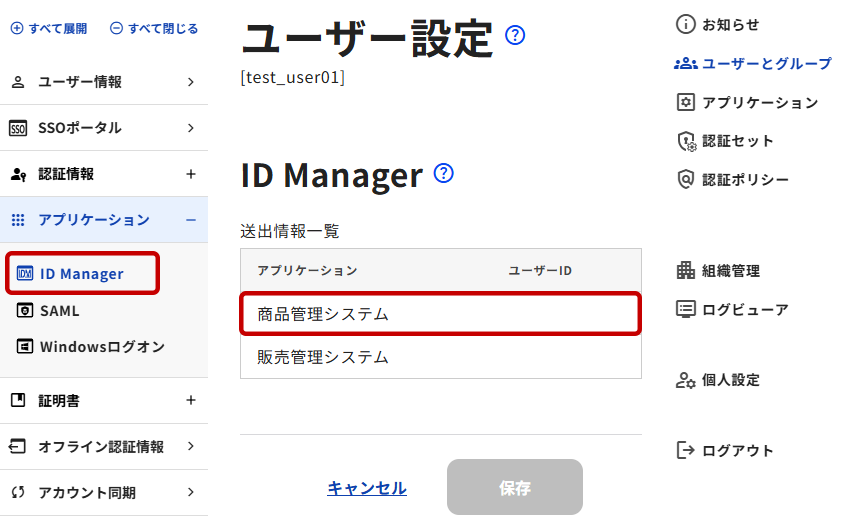Expand the 認証情報 section plus sign
Viewport: 844px width, 520px height.
tap(191, 174)
